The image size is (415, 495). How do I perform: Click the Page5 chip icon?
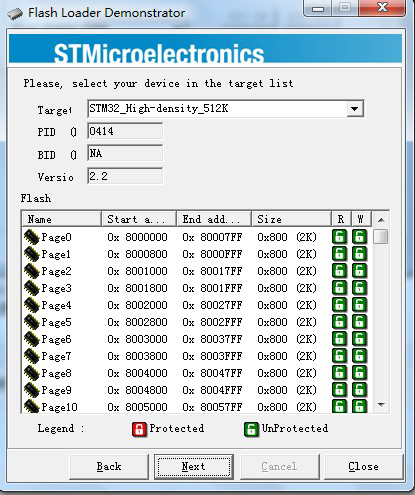[32, 322]
